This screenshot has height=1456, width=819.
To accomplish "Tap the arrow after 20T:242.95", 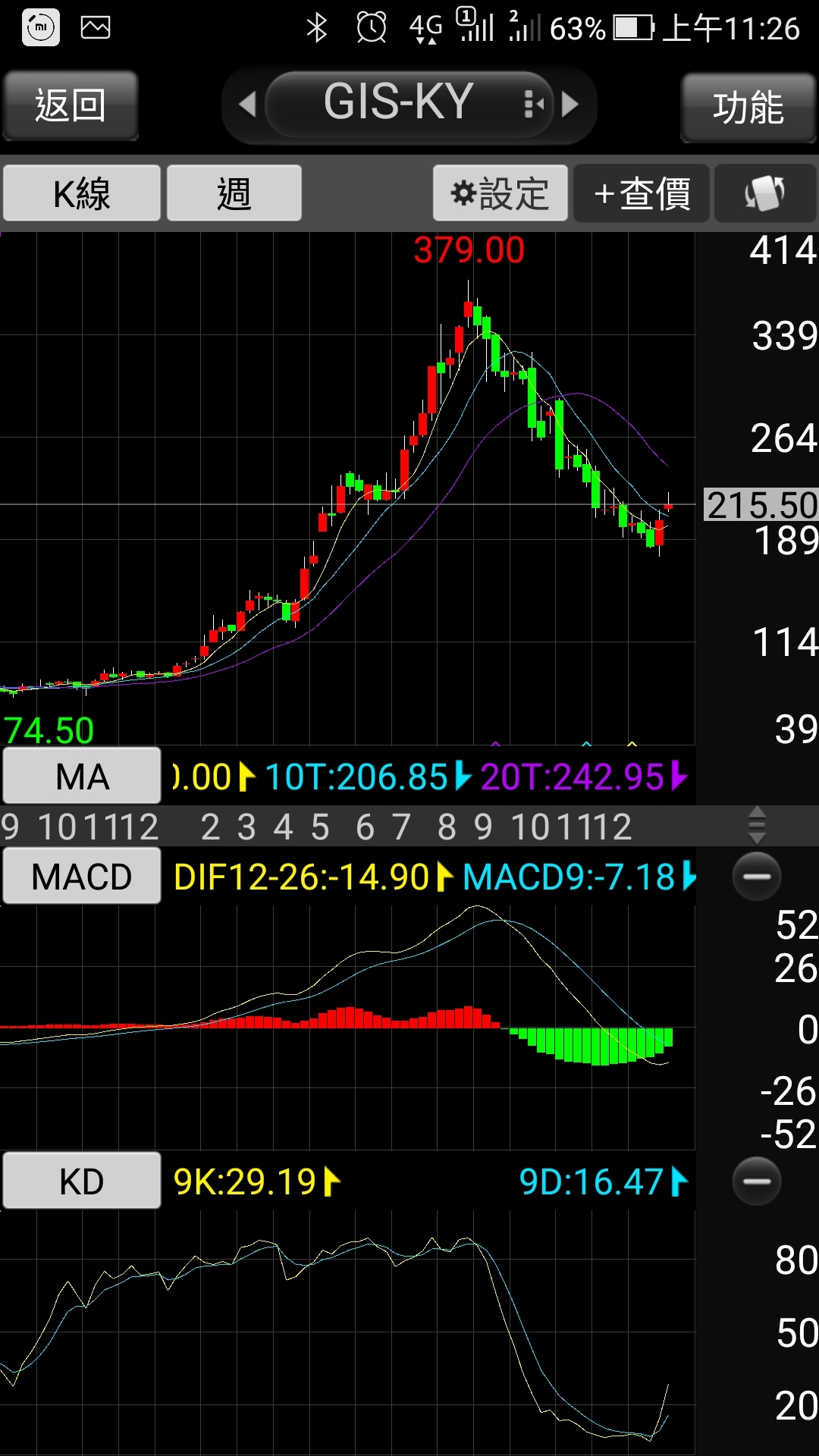I will coord(679,776).
